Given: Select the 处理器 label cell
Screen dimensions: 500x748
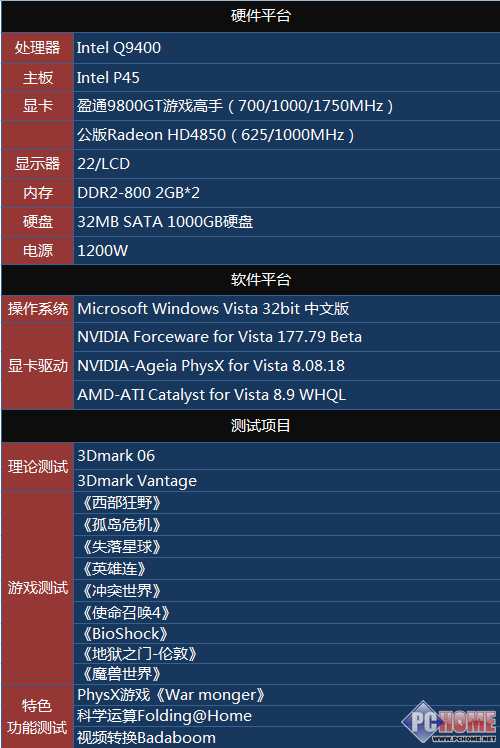Looking at the screenshot, I should pos(38,48).
